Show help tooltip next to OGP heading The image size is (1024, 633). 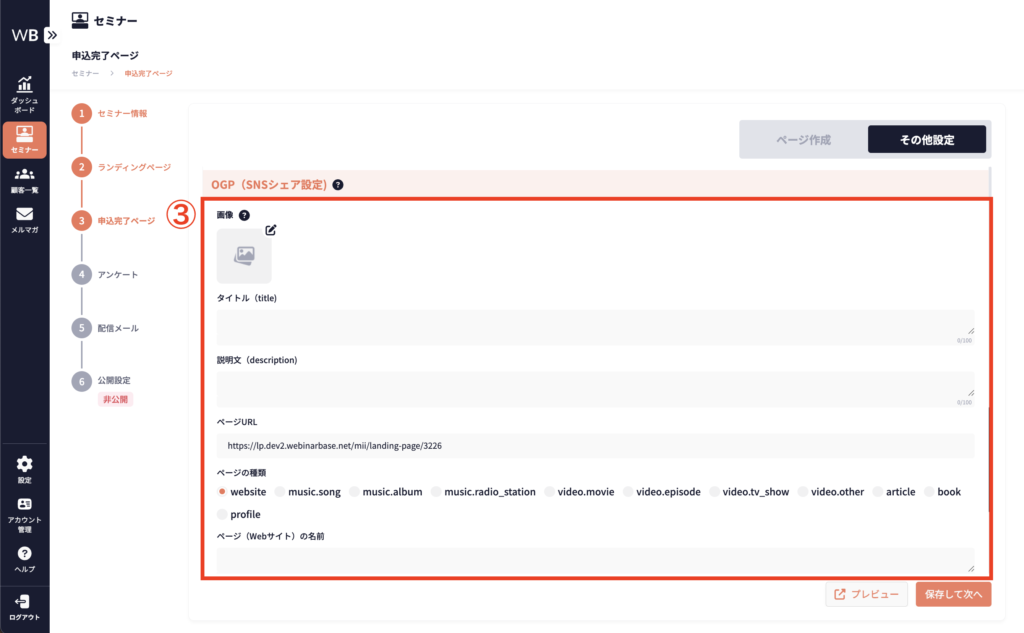coord(338,185)
